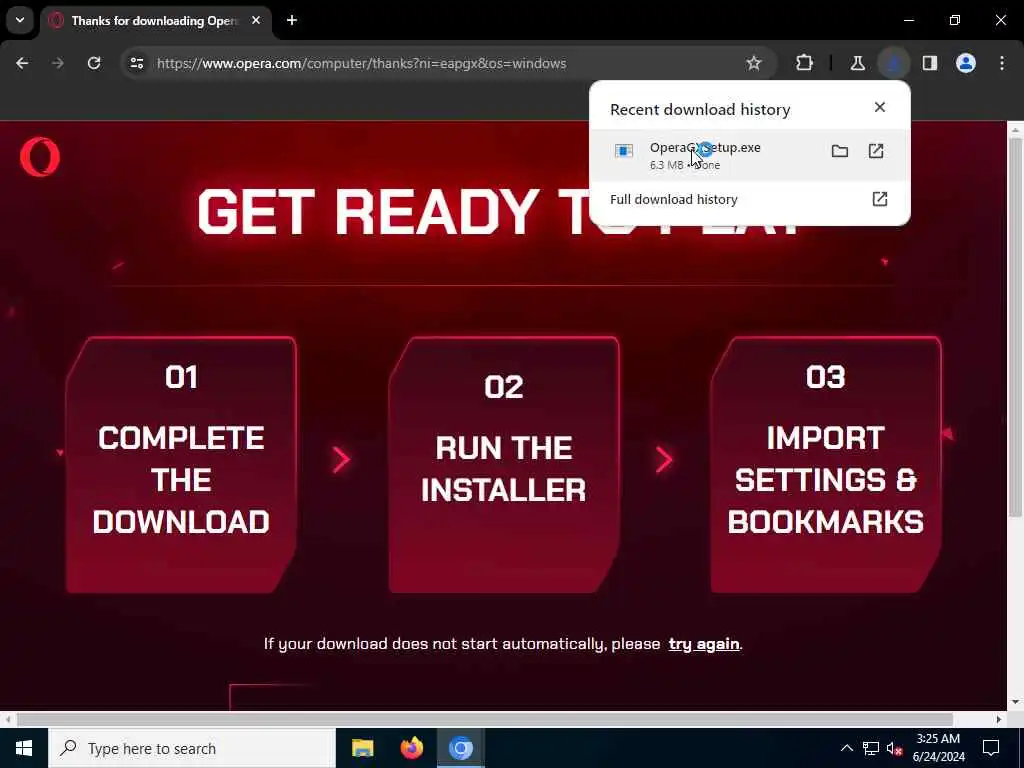Bookmark this page with the star icon
Image resolution: width=1024 pixels, height=768 pixels.
tap(754, 63)
